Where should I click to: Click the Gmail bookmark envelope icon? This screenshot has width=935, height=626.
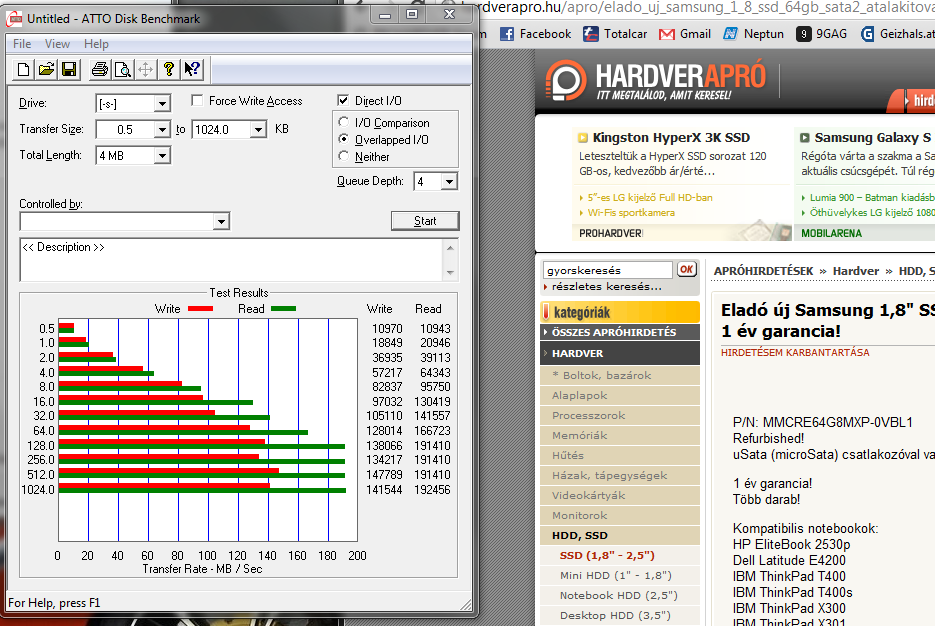click(667, 35)
